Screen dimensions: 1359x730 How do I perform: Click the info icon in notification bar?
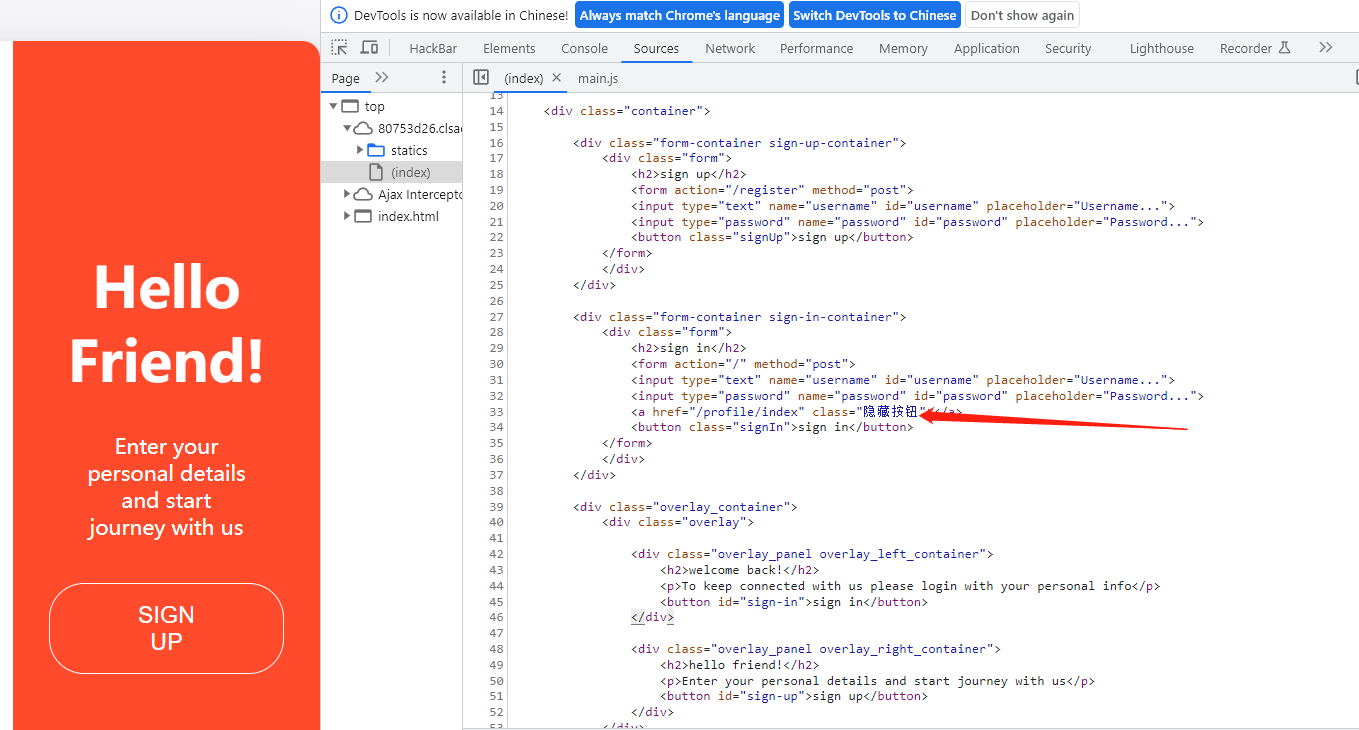(338, 15)
